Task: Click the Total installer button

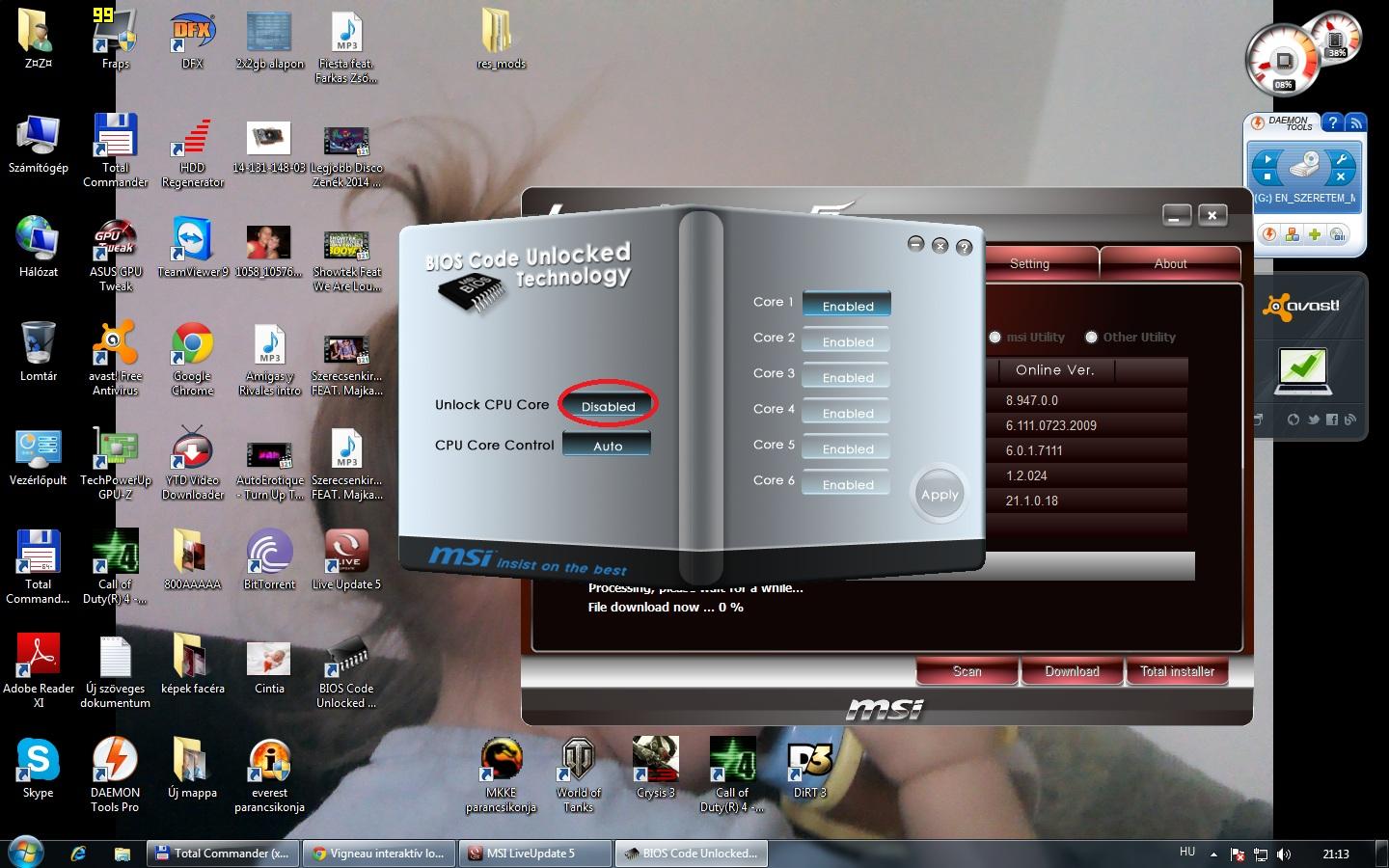Action: click(x=1177, y=671)
